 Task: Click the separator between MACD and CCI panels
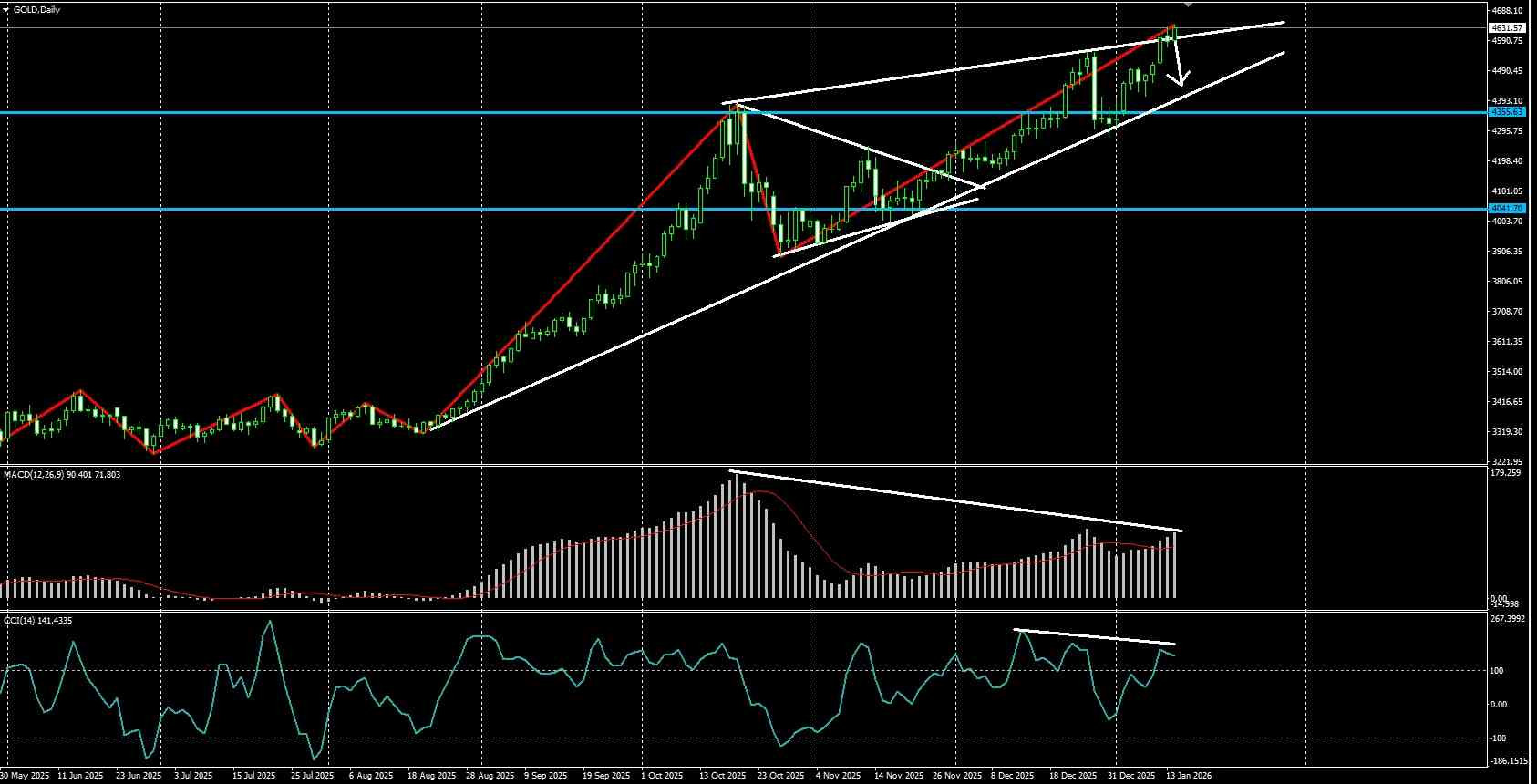point(743,612)
